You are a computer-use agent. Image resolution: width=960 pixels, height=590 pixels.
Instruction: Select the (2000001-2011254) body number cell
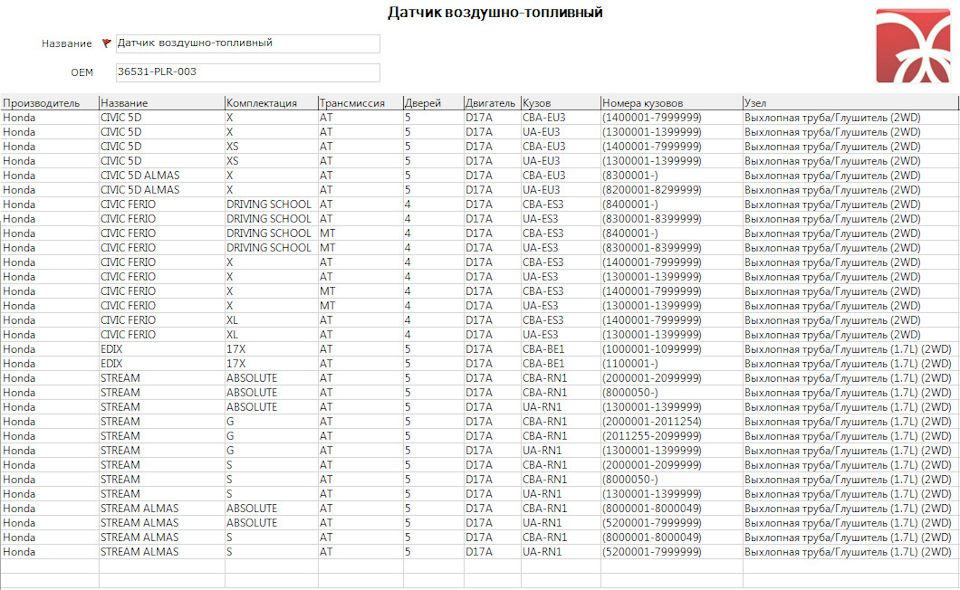651,422
